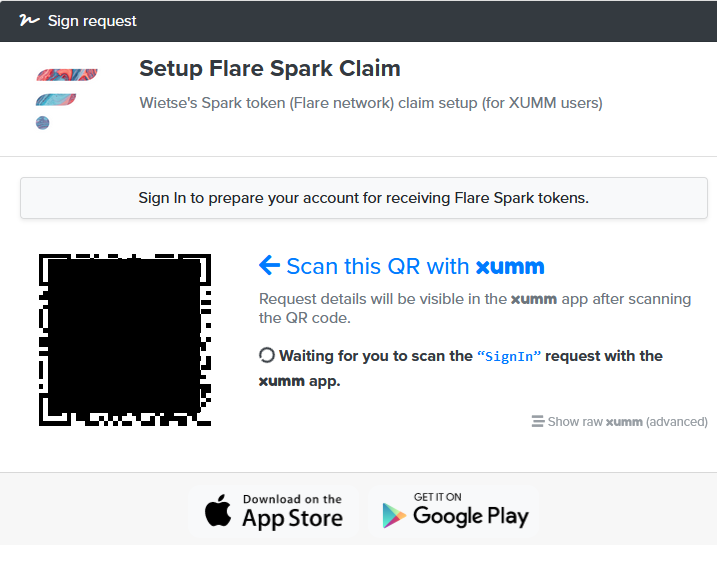Image resolution: width=717 pixels, height=568 pixels.
Task: Click the blue “SignIn” request label
Action: click(509, 356)
